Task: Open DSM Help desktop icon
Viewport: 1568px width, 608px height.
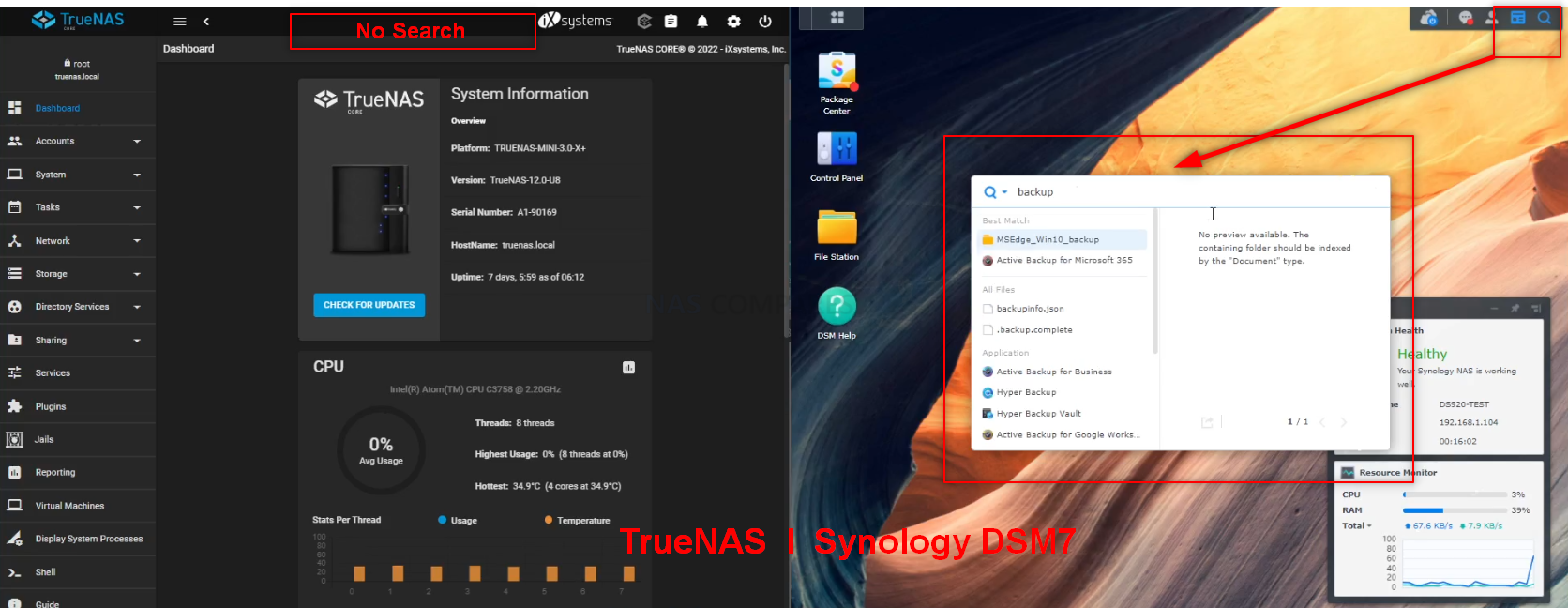Action: (837, 313)
